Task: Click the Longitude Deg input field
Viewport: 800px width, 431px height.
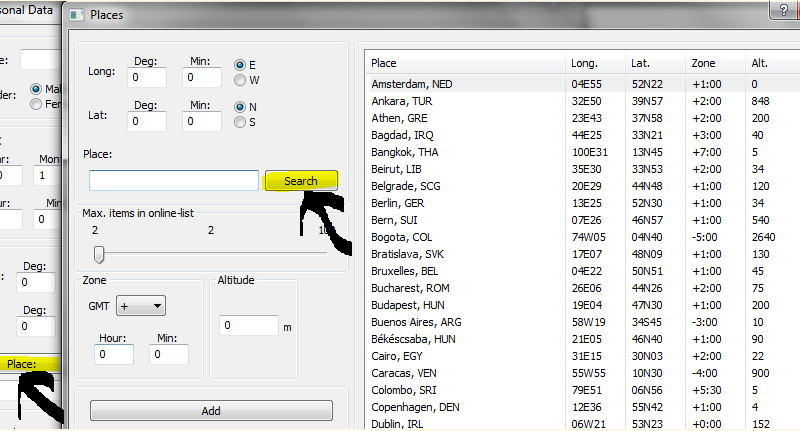Action: click(147, 76)
